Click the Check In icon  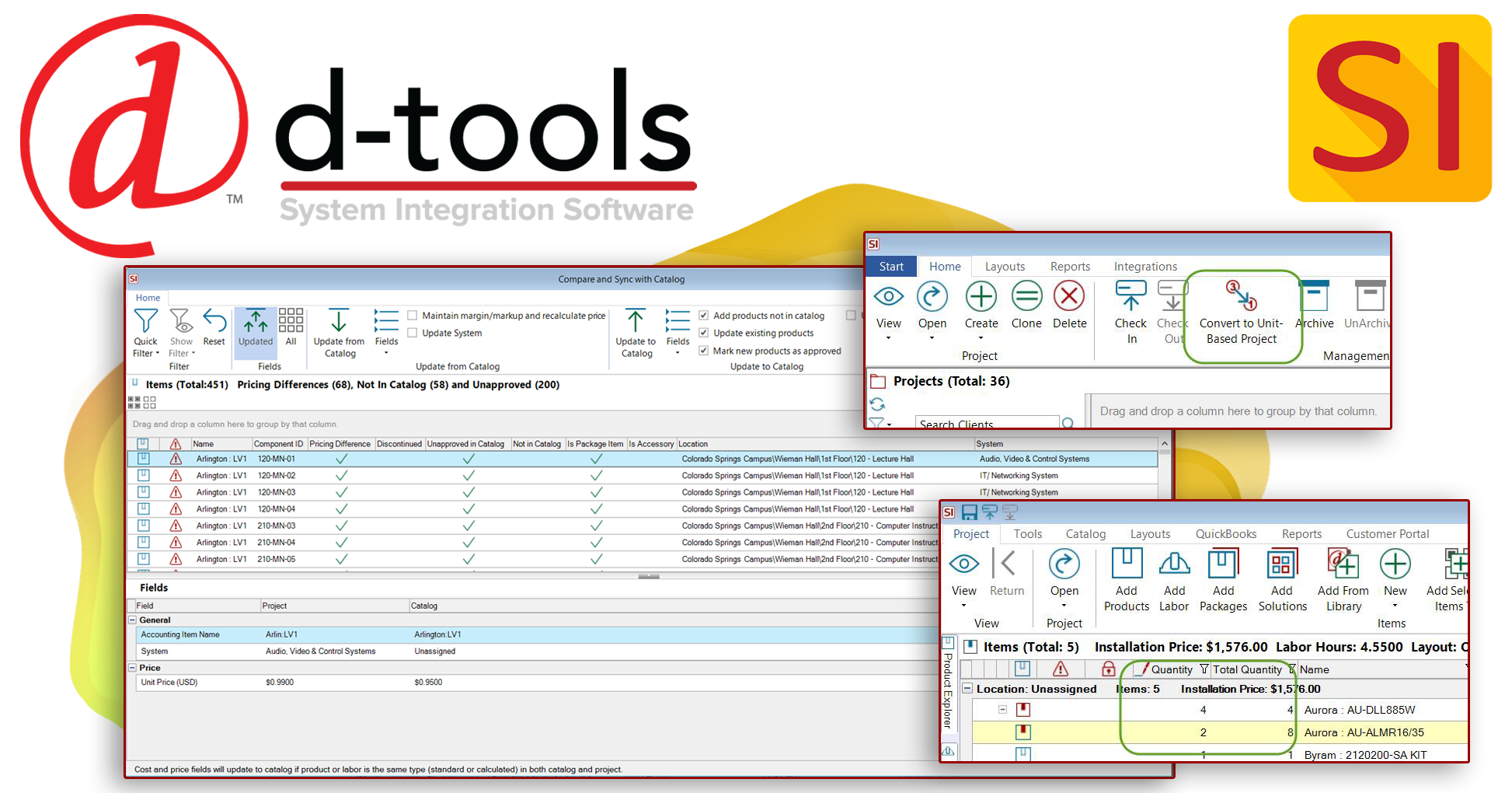pos(1131,309)
